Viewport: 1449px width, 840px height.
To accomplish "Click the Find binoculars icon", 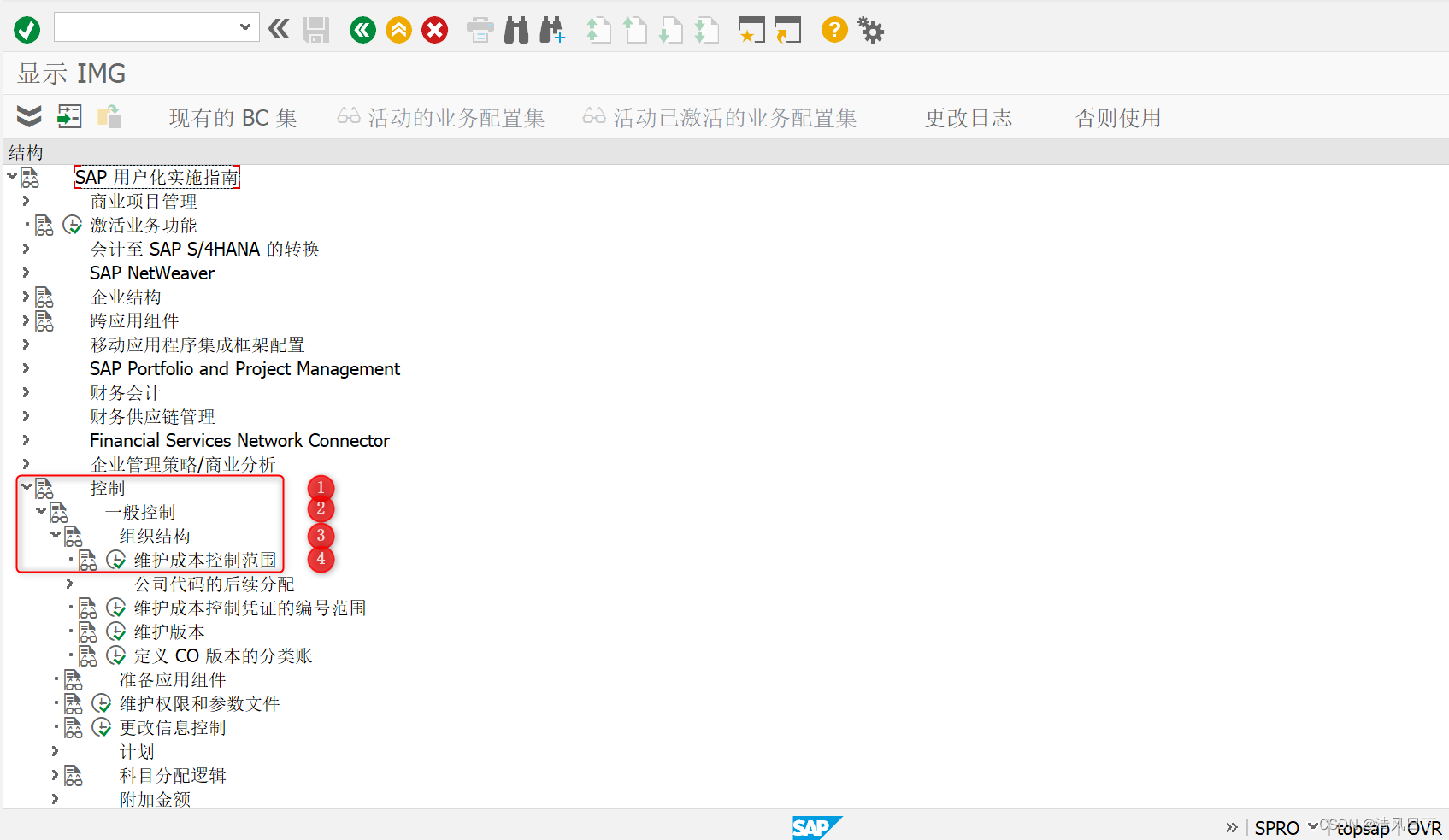I will pos(516,31).
